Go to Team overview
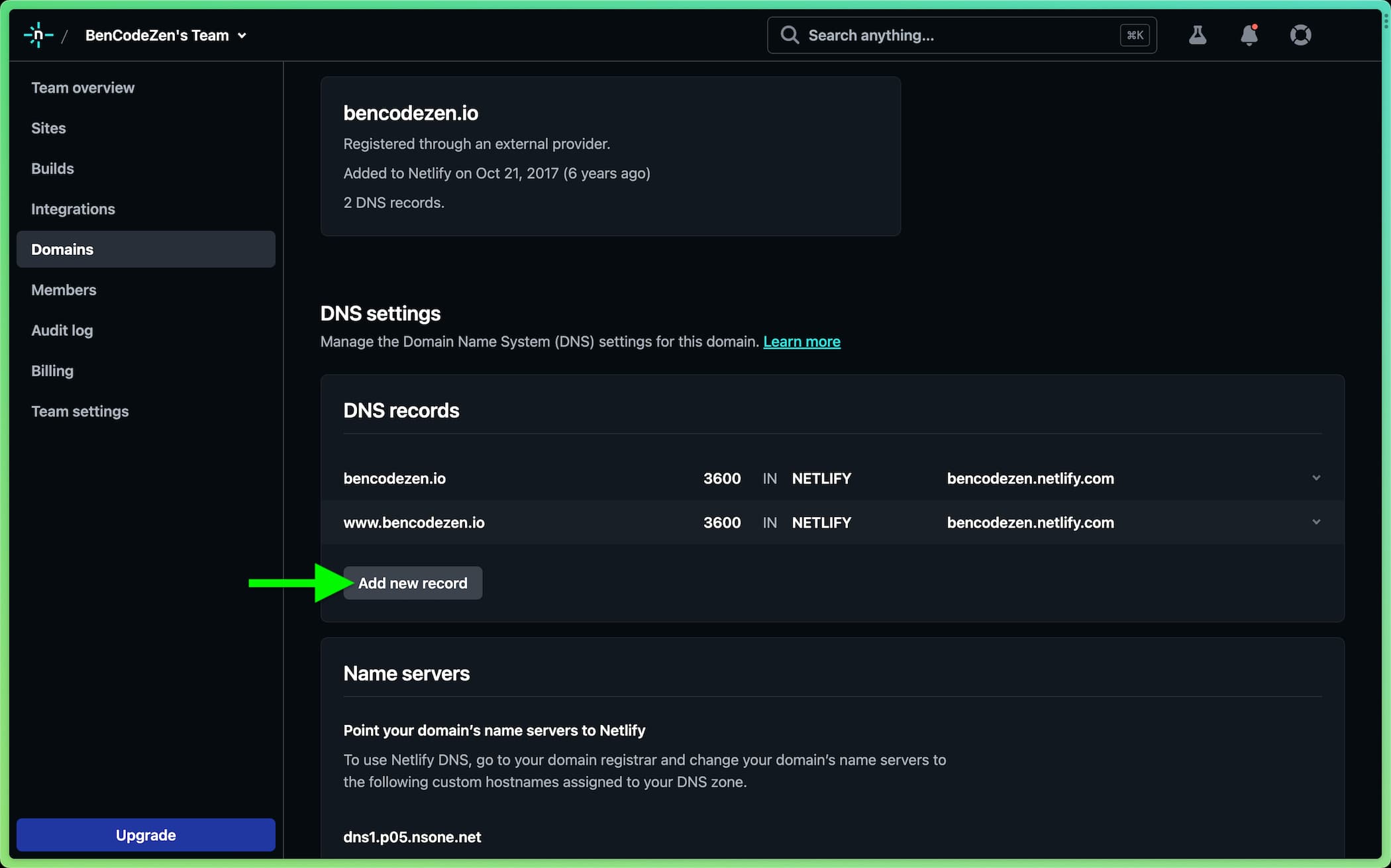Viewport: 1391px width, 868px height. 83,87
